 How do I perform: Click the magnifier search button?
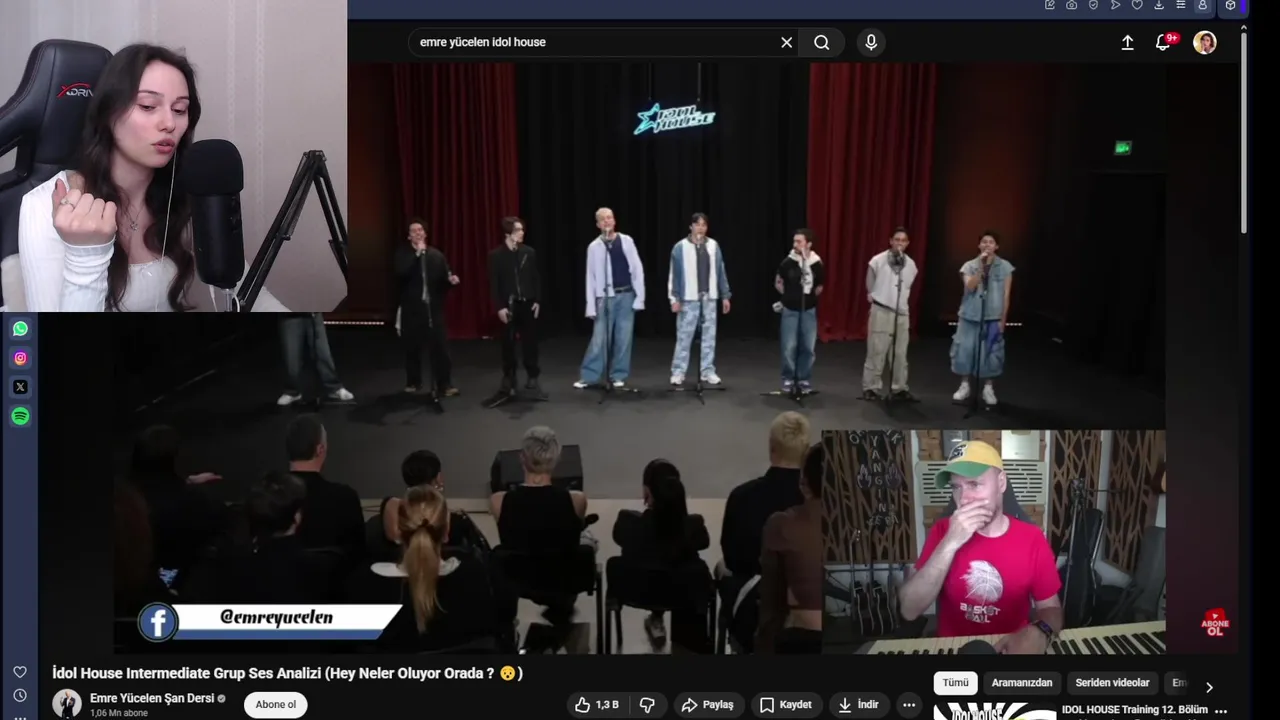[821, 42]
